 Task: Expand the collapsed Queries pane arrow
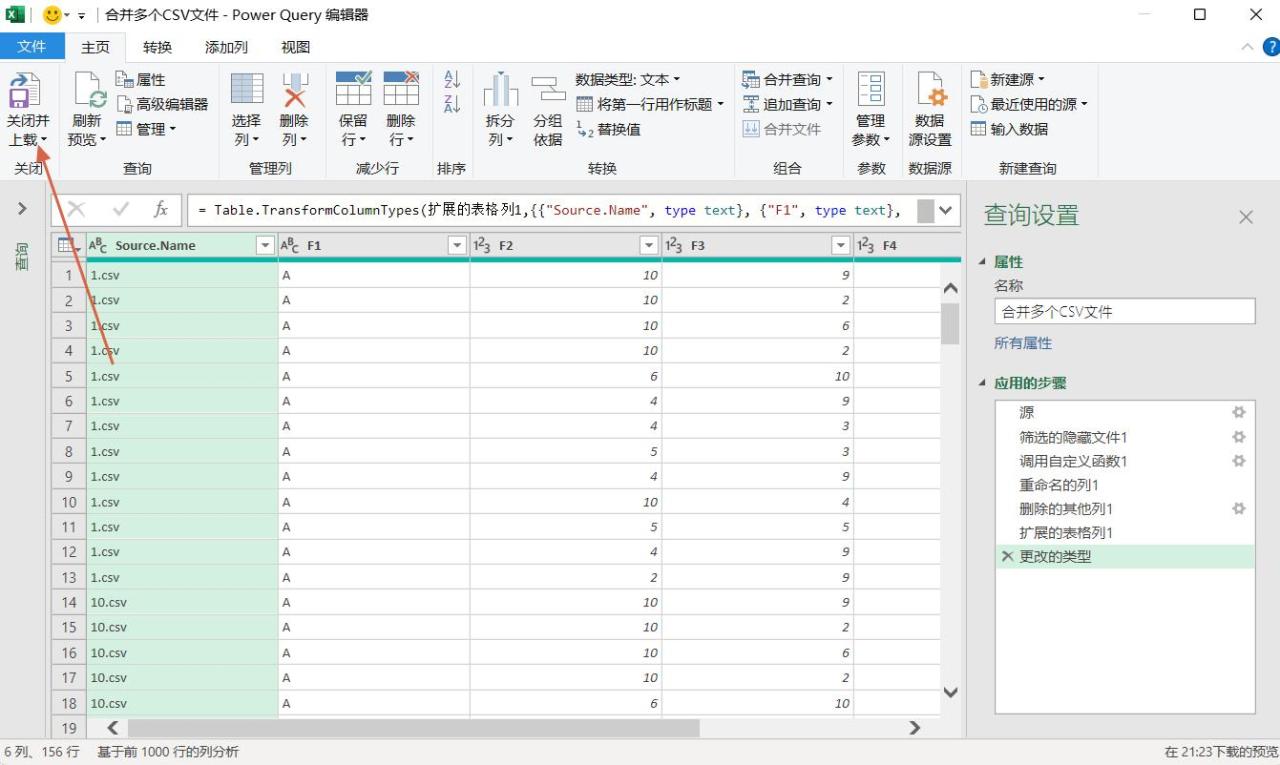22,208
